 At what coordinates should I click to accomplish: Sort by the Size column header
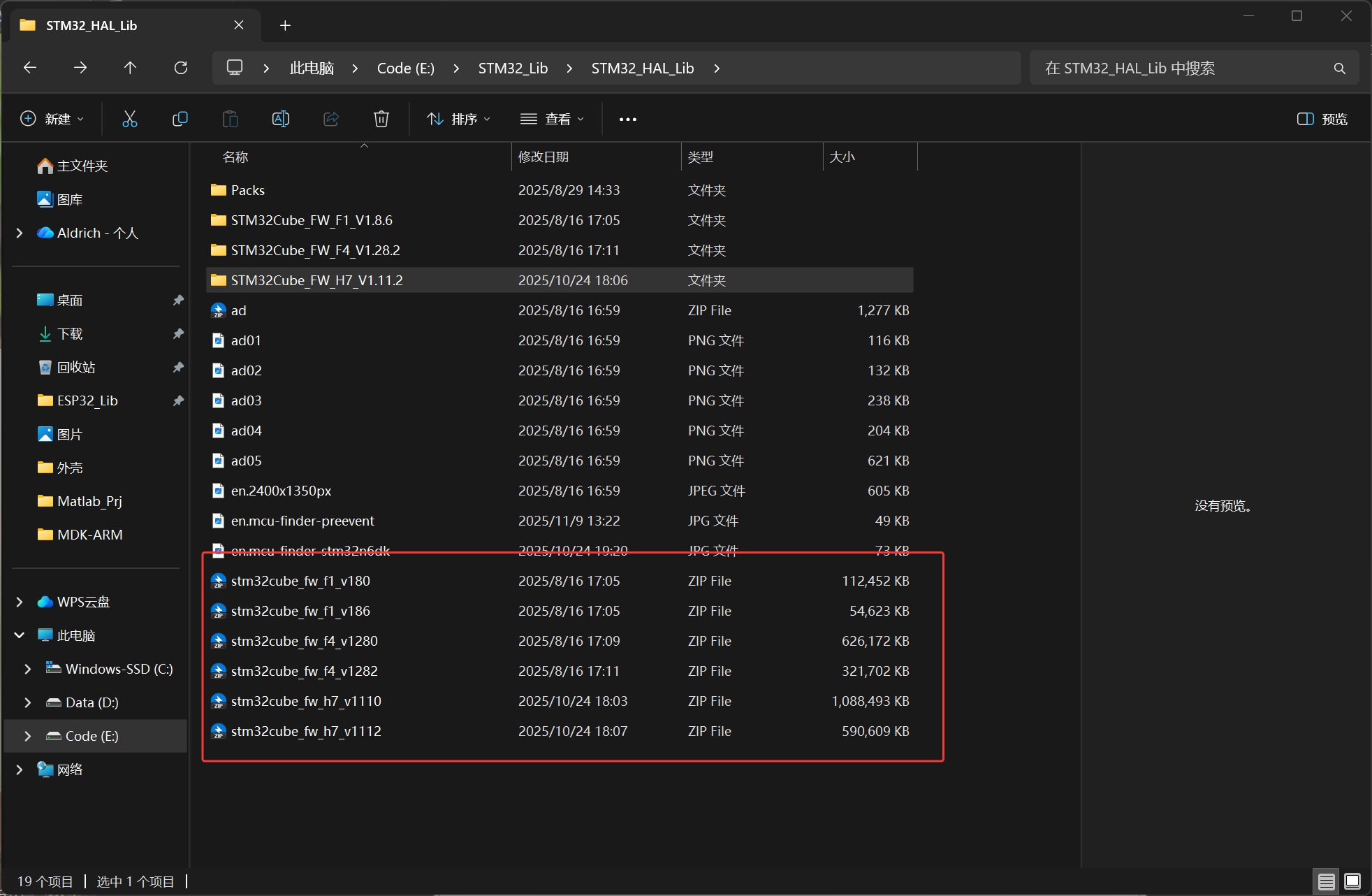pos(842,157)
